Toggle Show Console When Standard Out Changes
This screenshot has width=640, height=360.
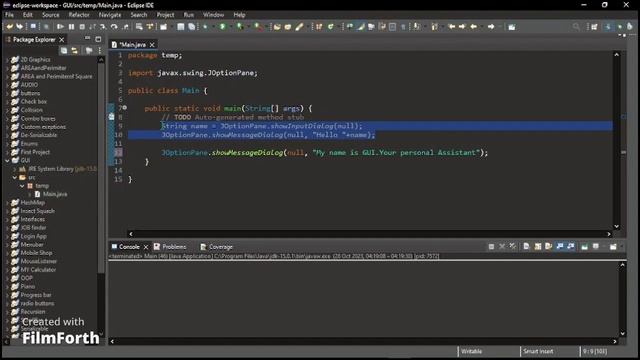click(x=560, y=247)
